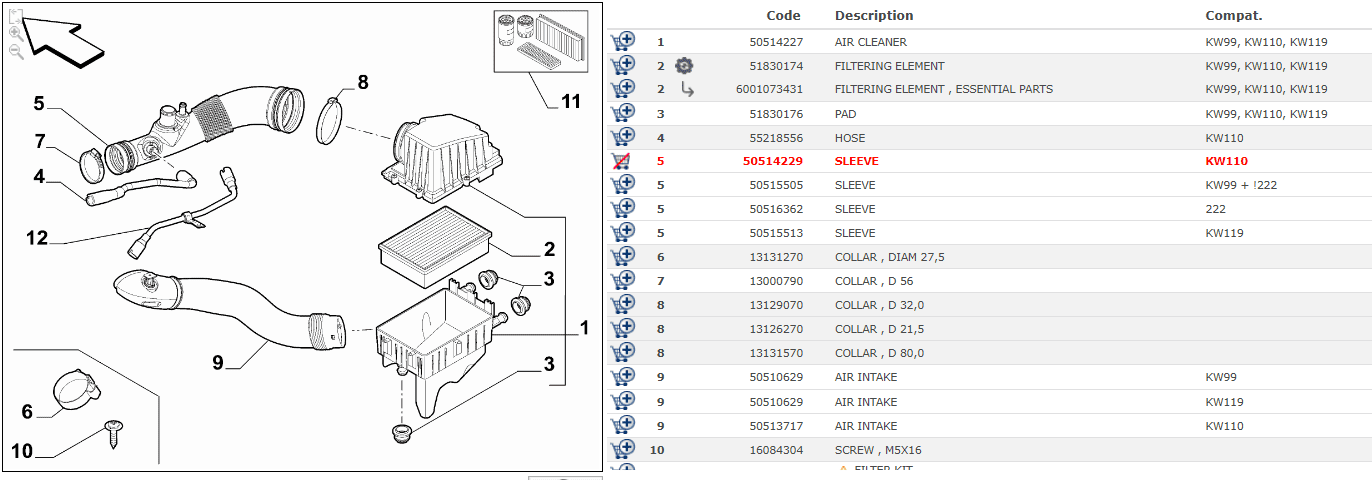Add AIR INTAKE 50513717 to cart
Viewport: 1372px width, 480px height.
pyautogui.click(x=622, y=426)
